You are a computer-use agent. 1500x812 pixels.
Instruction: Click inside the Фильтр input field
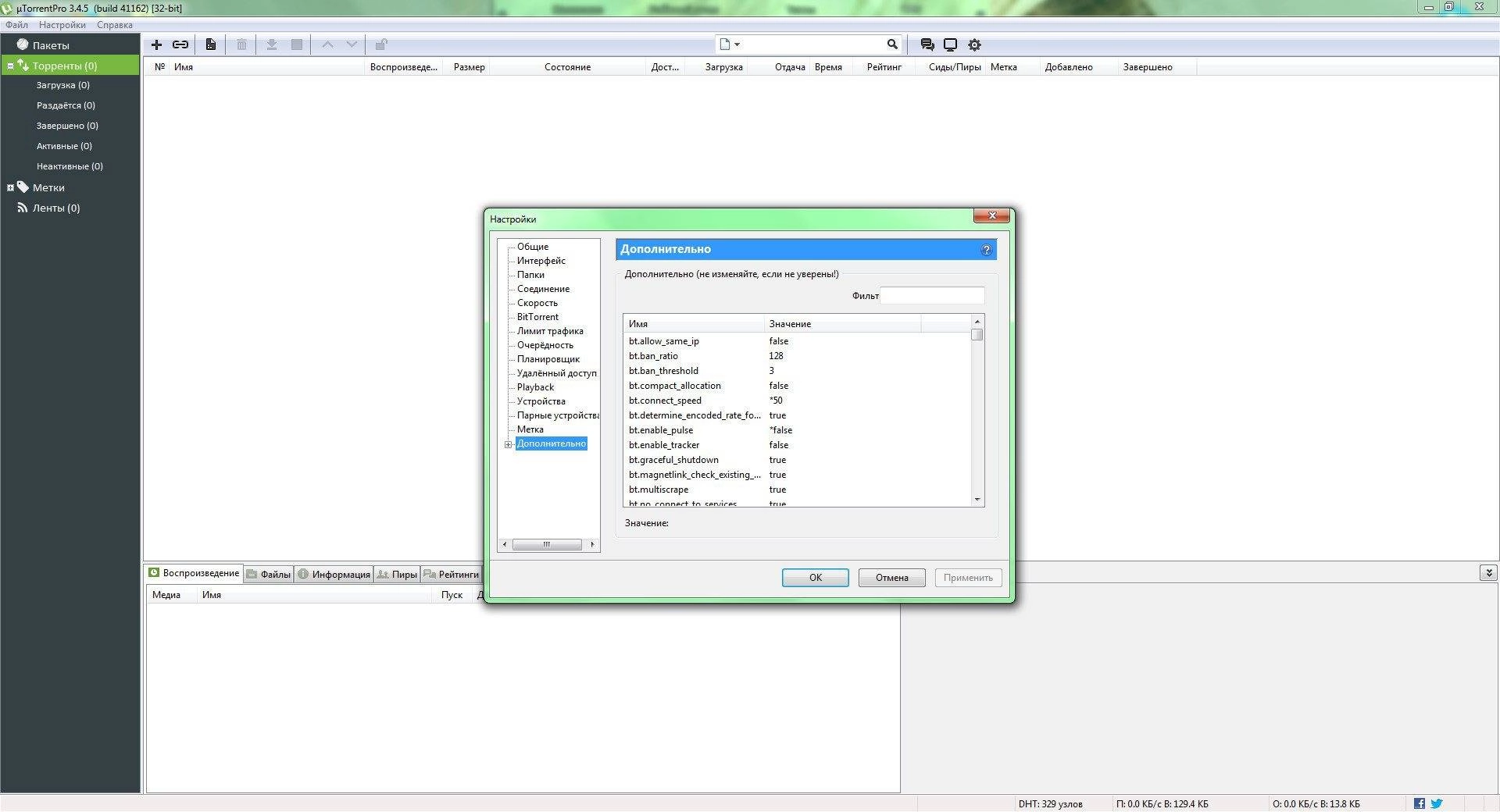coord(932,295)
